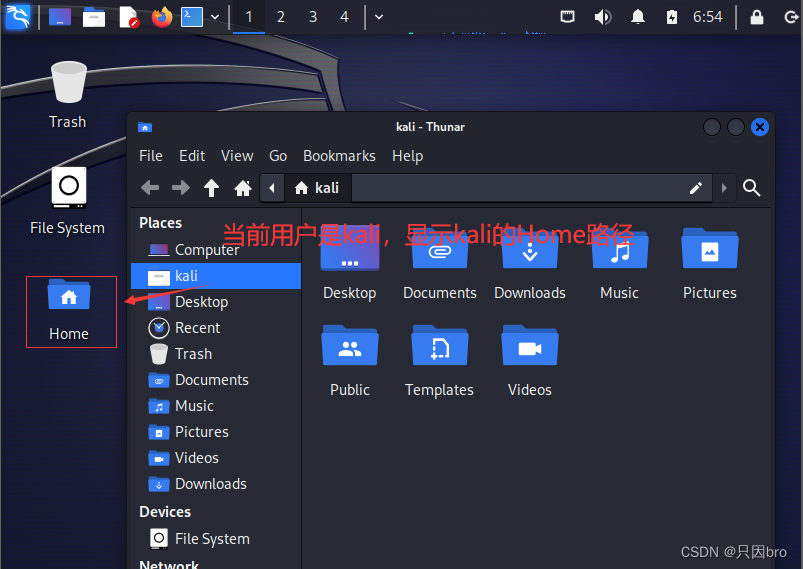
Task: Select Trash in Places sidebar
Action: (x=216, y=354)
